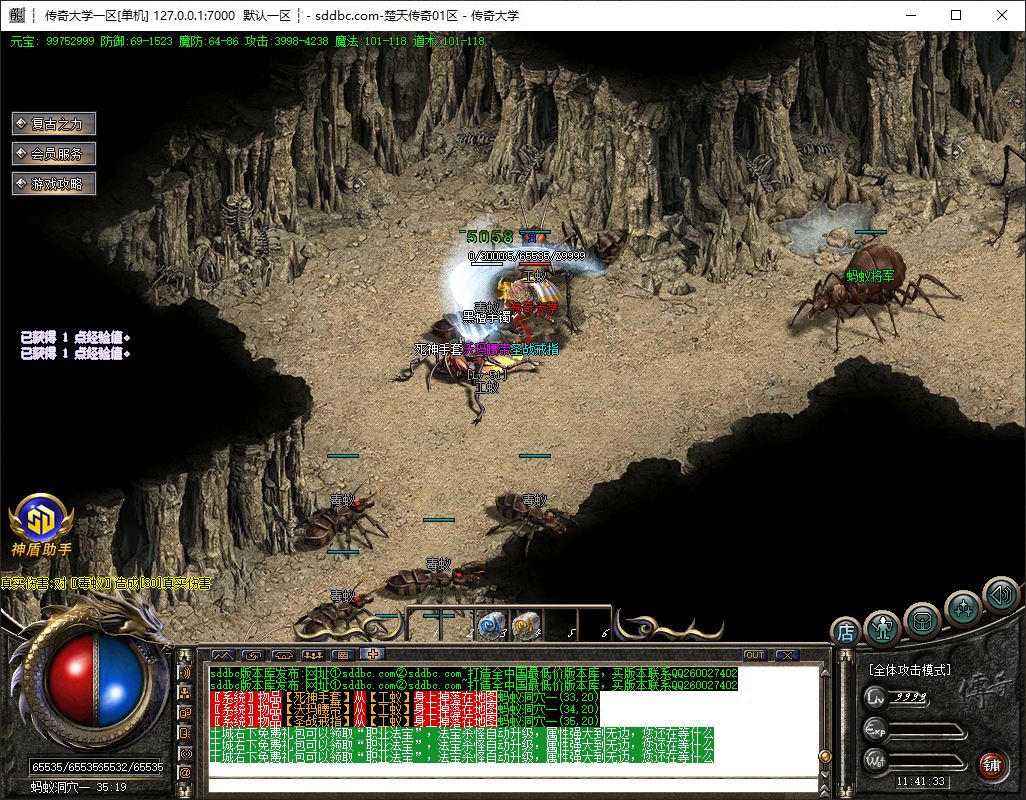
Task: Open the character equipment round icon
Action: (883, 627)
